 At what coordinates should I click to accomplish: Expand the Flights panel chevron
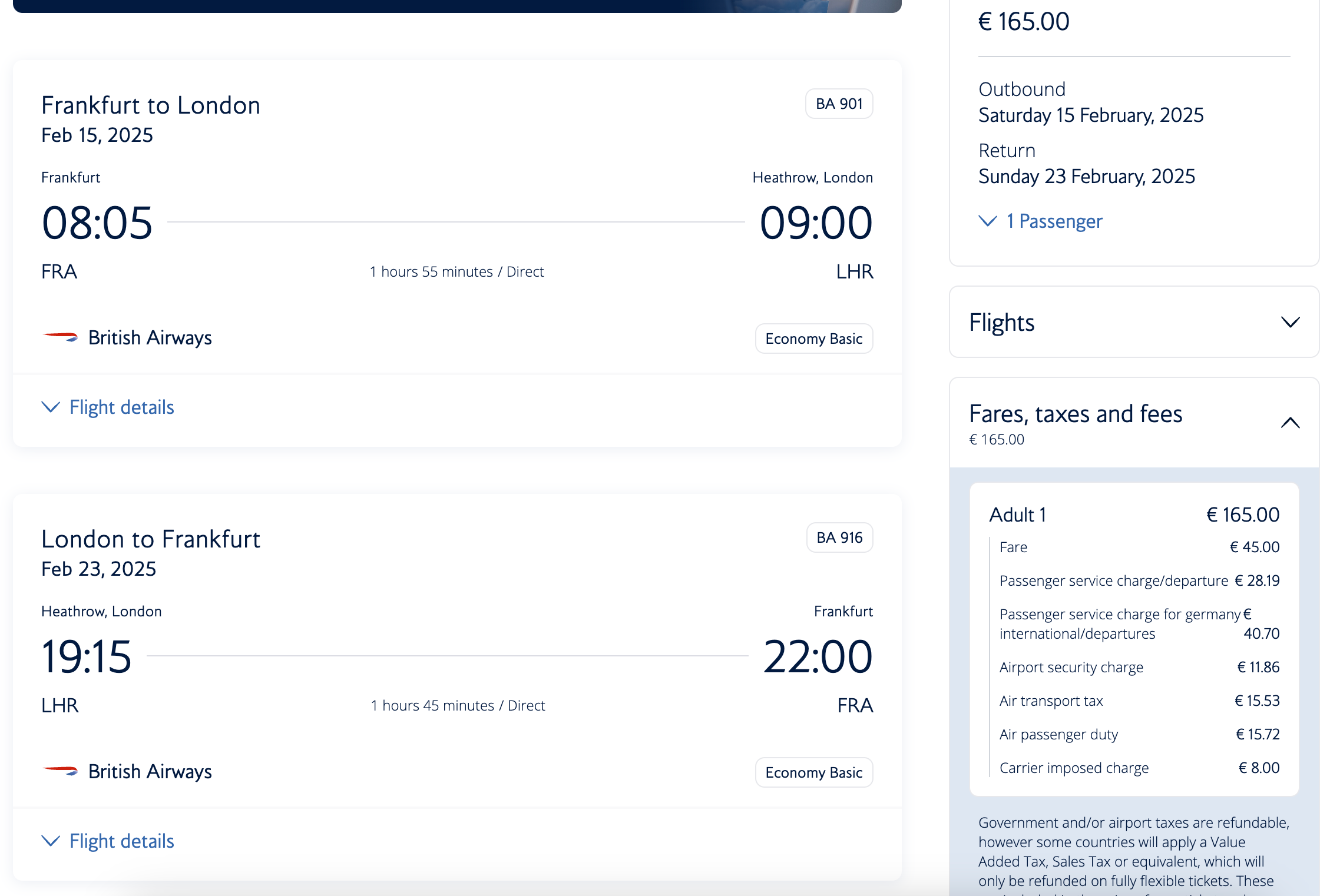[x=1290, y=322]
